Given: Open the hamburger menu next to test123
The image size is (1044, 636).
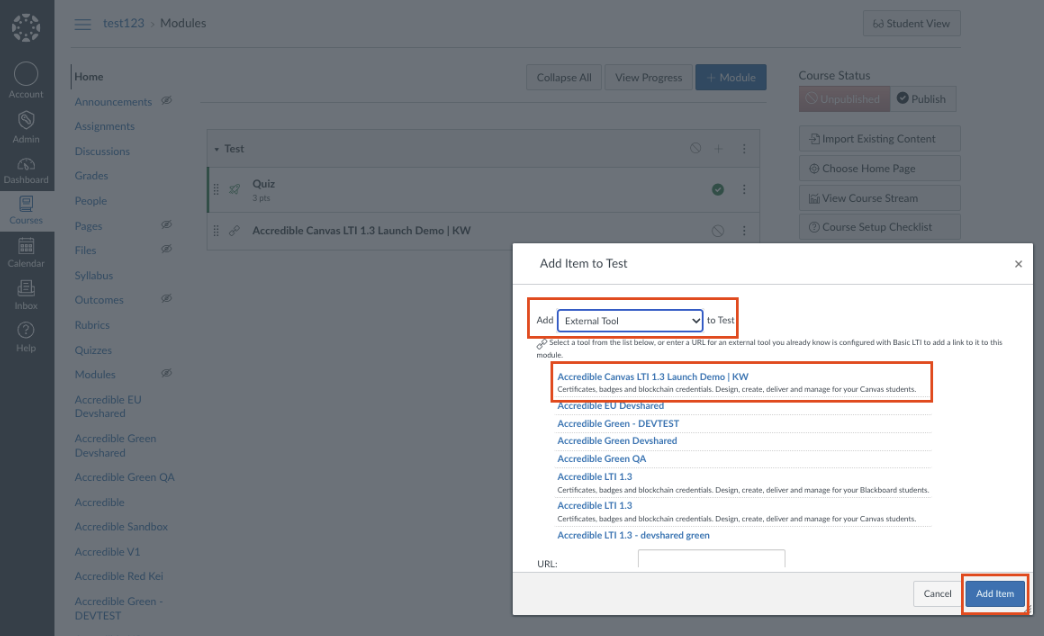Looking at the screenshot, I should pos(81,22).
